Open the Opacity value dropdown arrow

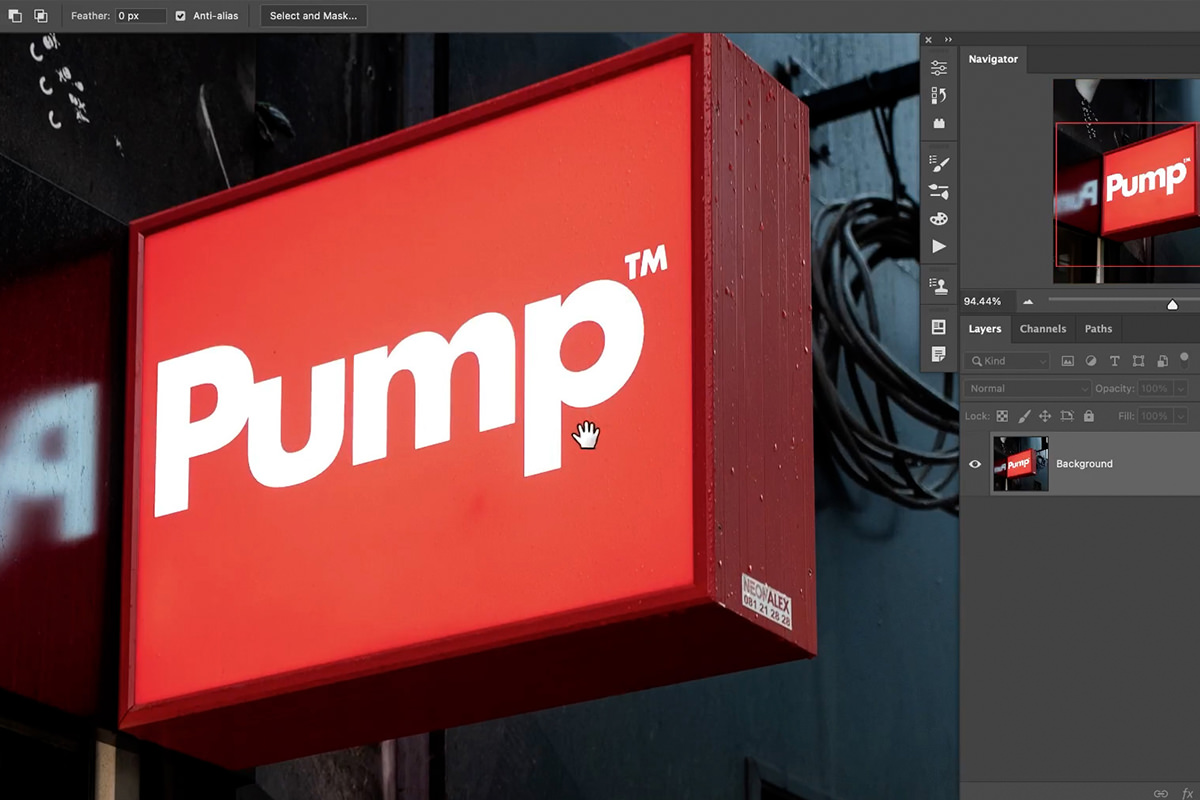[x=1181, y=388]
